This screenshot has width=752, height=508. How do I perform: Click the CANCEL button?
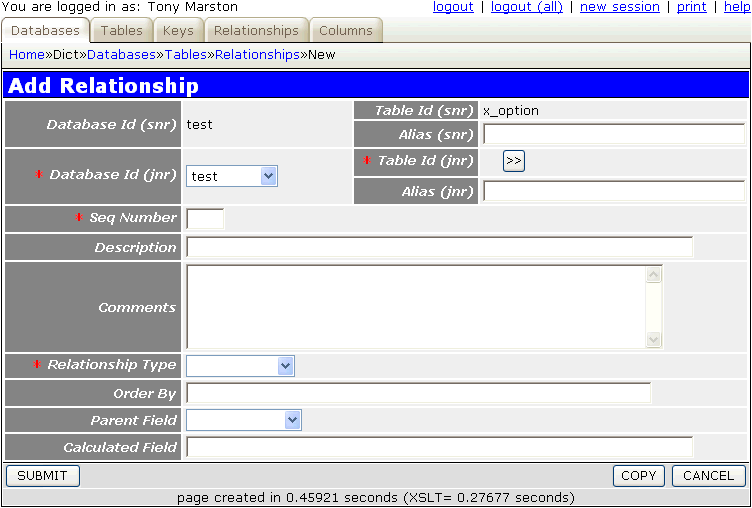708,476
